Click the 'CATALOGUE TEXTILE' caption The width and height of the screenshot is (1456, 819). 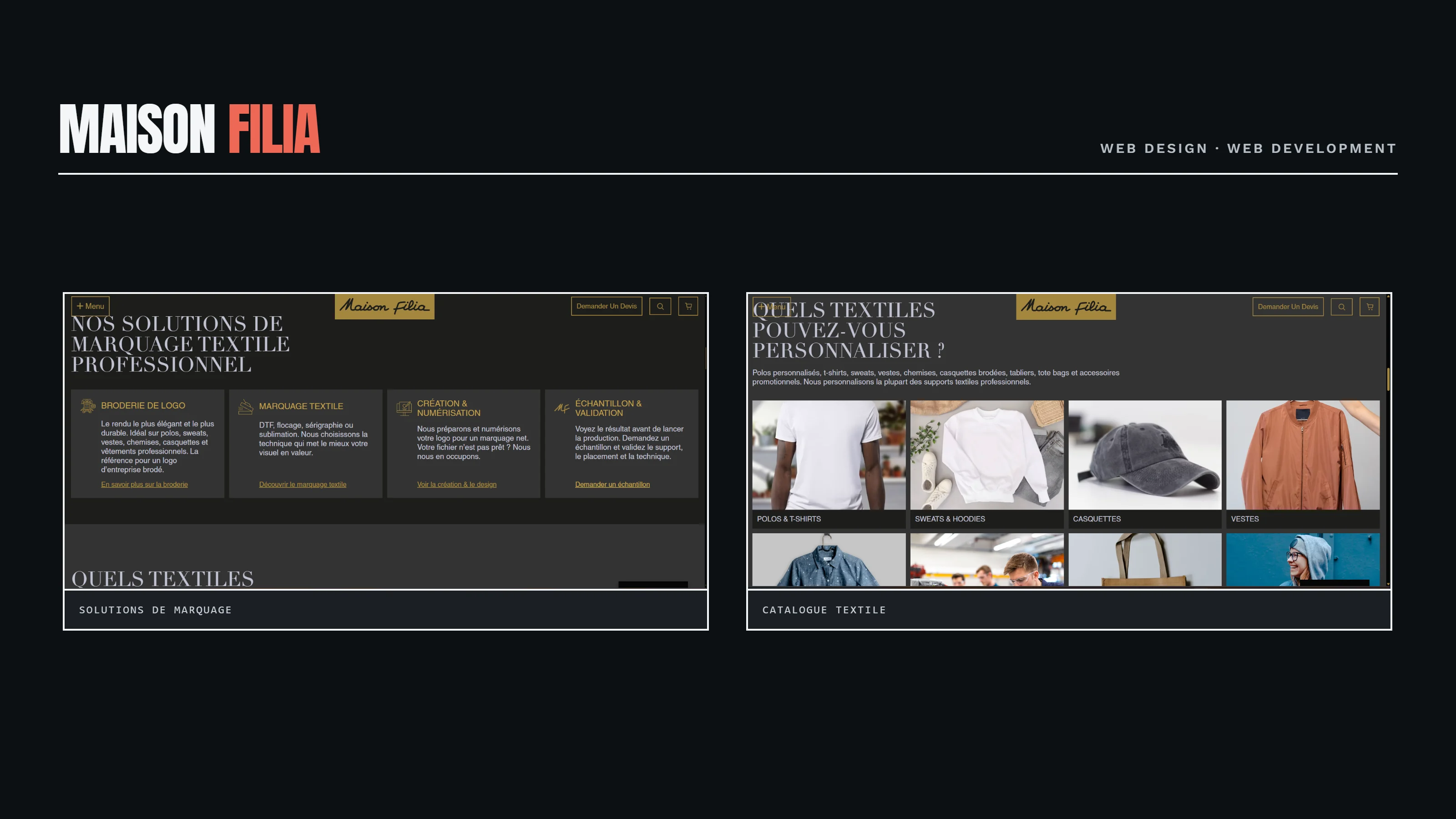(x=824, y=610)
